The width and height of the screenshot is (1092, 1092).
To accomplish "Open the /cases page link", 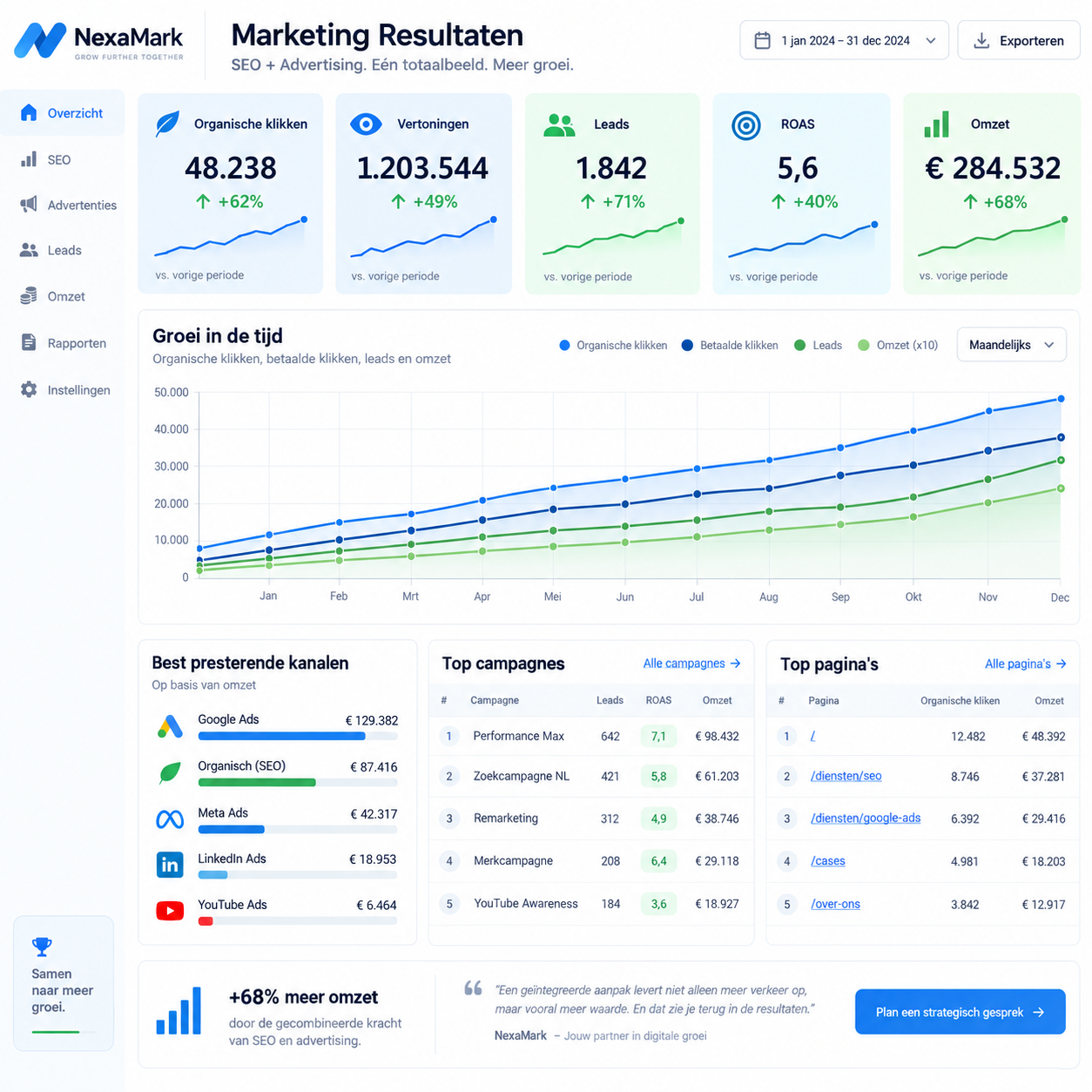I will tap(827, 861).
